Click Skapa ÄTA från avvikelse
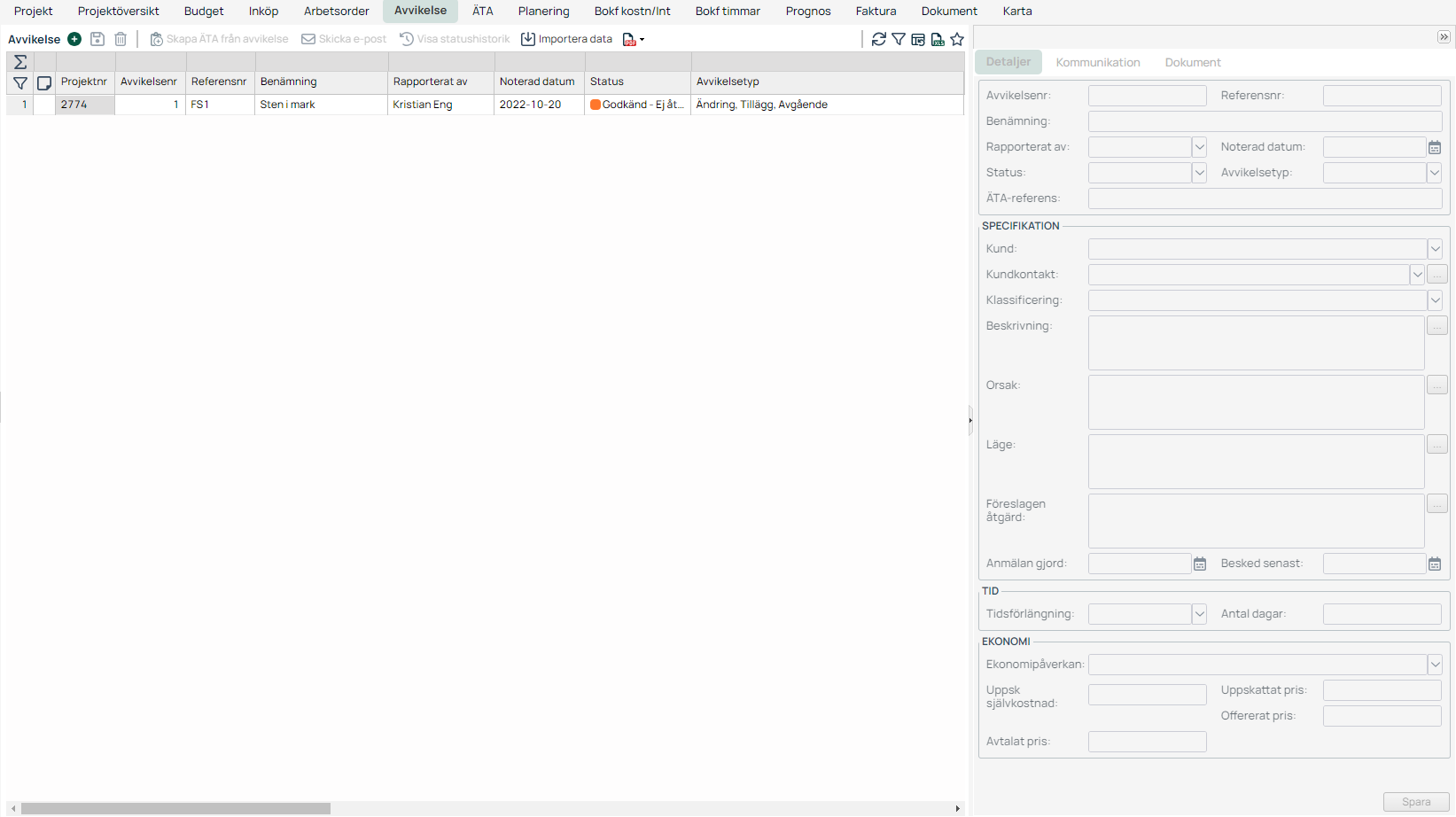The image size is (1456, 817). click(219, 39)
